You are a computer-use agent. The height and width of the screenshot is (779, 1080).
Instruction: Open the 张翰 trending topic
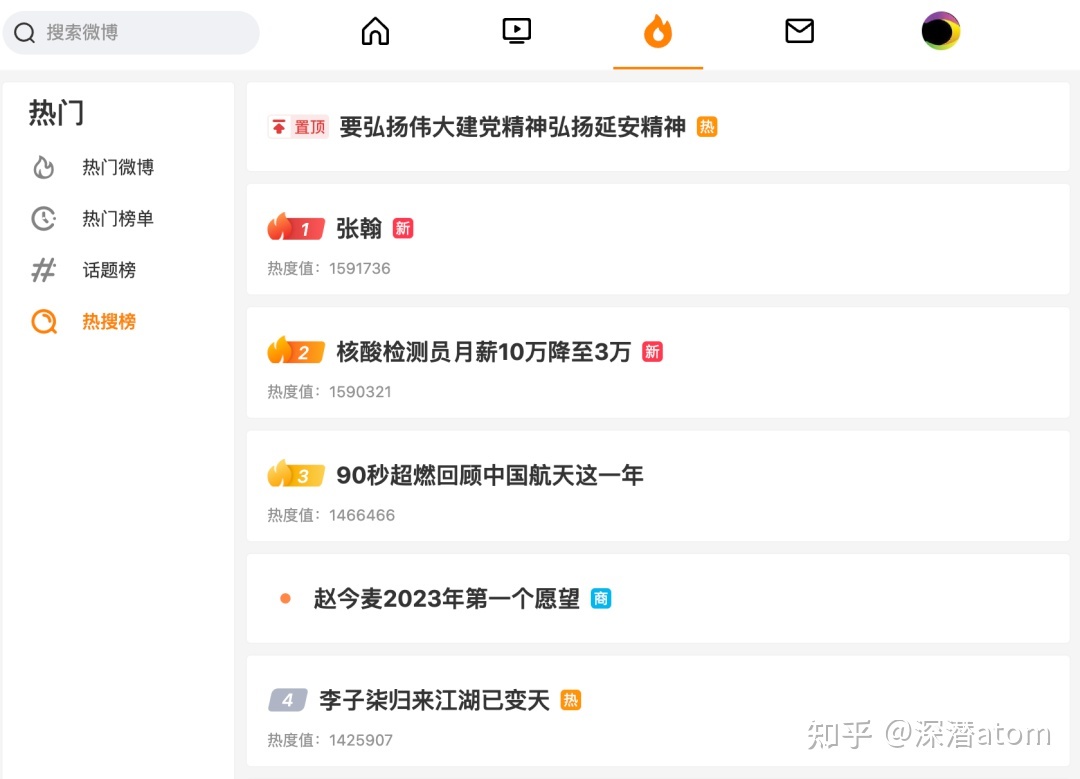coord(359,228)
